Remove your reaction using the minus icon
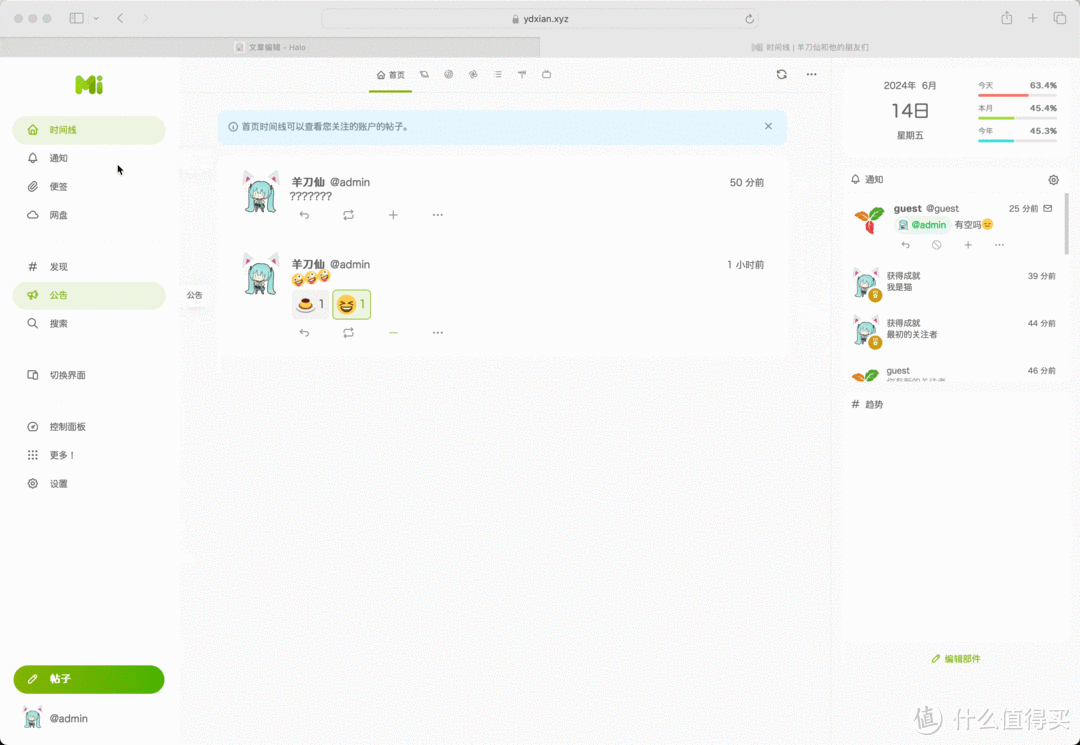Screen dimensions: 1080x745 (393, 331)
